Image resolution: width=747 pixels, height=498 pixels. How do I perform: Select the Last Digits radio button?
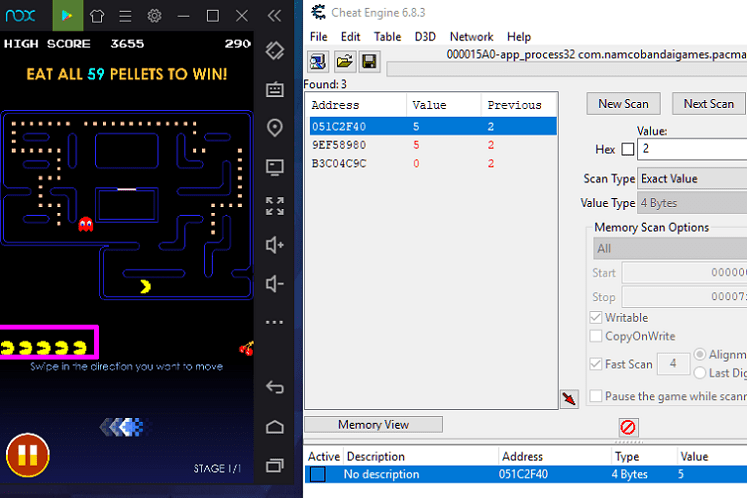click(700, 373)
